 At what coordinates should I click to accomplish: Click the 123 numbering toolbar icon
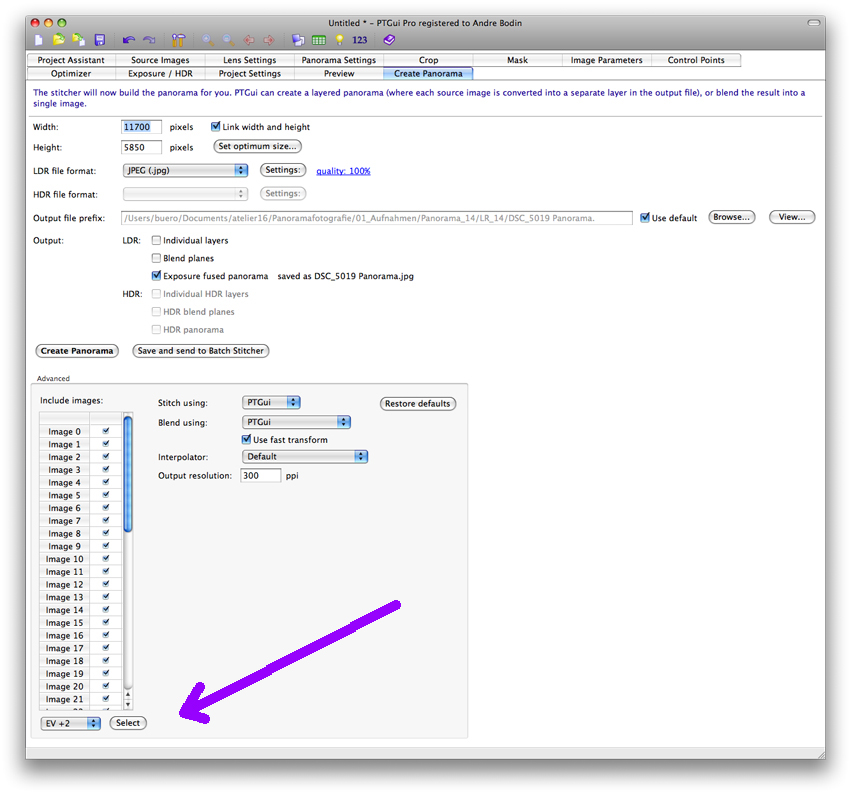point(360,40)
